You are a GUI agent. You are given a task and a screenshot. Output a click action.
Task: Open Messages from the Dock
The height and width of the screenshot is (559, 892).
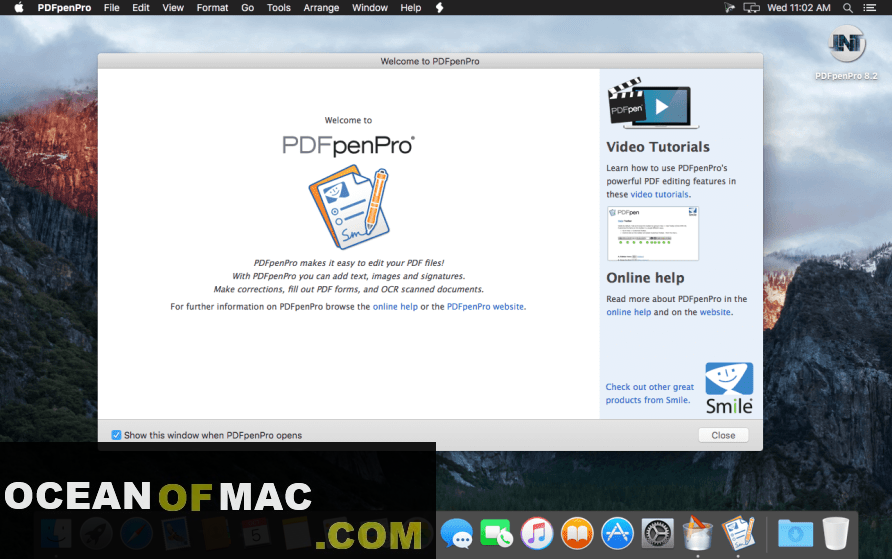click(x=456, y=534)
